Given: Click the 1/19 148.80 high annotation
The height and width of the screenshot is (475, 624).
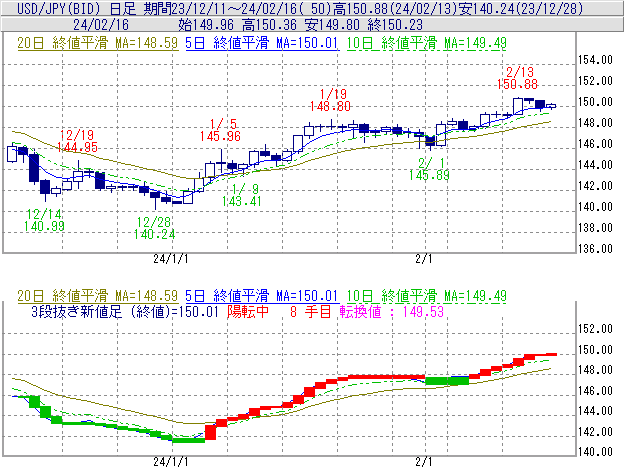Looking at the screenshot, I should click(330, 100).
